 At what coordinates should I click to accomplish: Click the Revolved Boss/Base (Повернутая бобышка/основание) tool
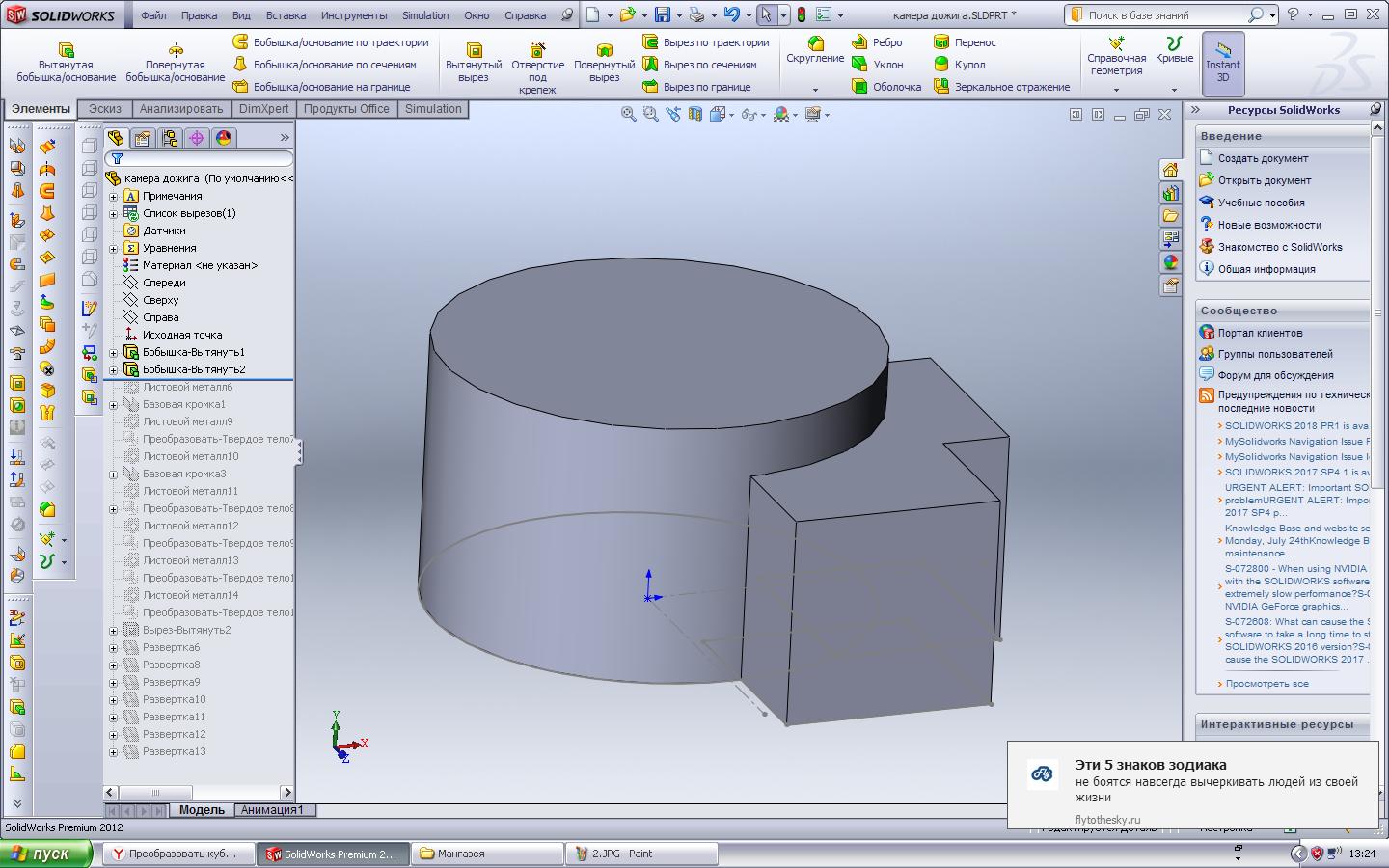(x=176, y=63)
